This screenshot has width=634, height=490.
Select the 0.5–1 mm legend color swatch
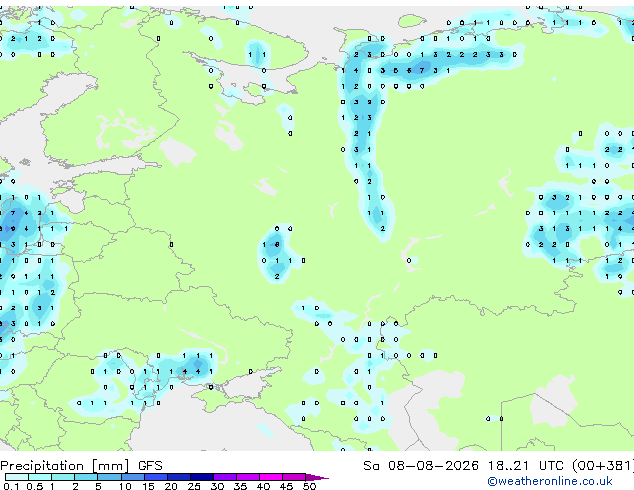tap(40, 477)
